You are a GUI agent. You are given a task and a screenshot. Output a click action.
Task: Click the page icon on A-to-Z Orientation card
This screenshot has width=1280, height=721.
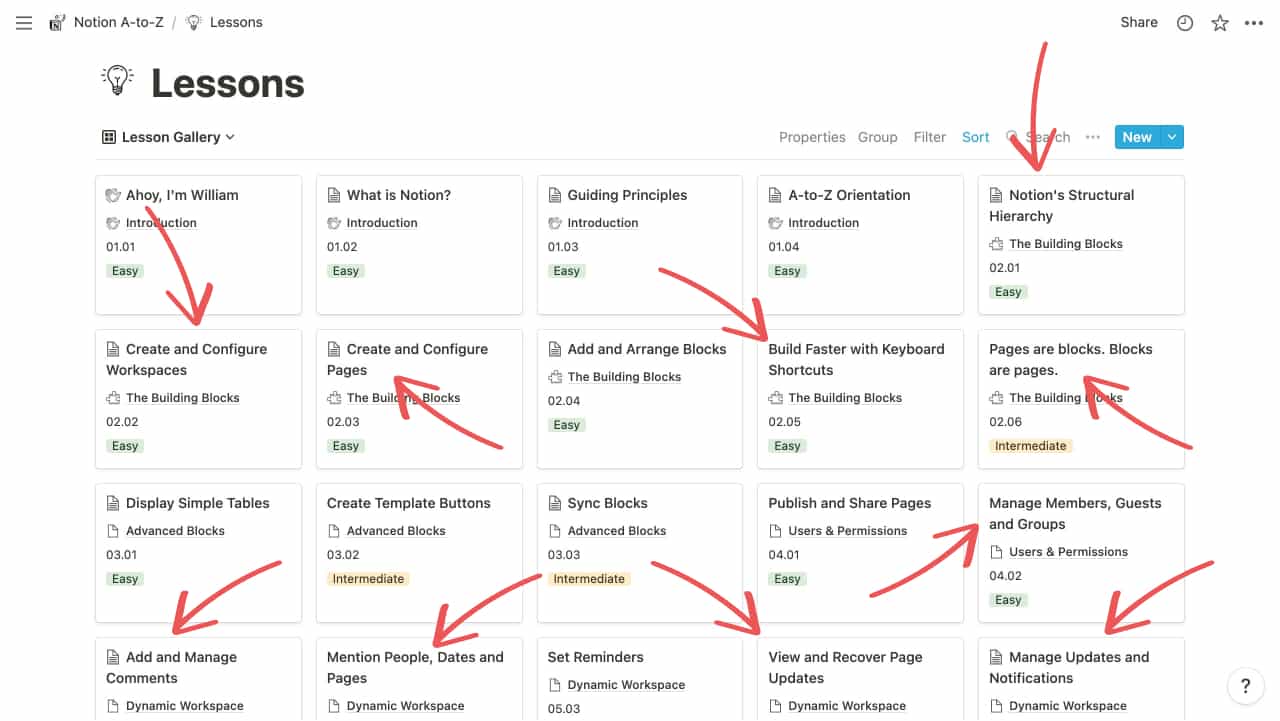[776, 195]
